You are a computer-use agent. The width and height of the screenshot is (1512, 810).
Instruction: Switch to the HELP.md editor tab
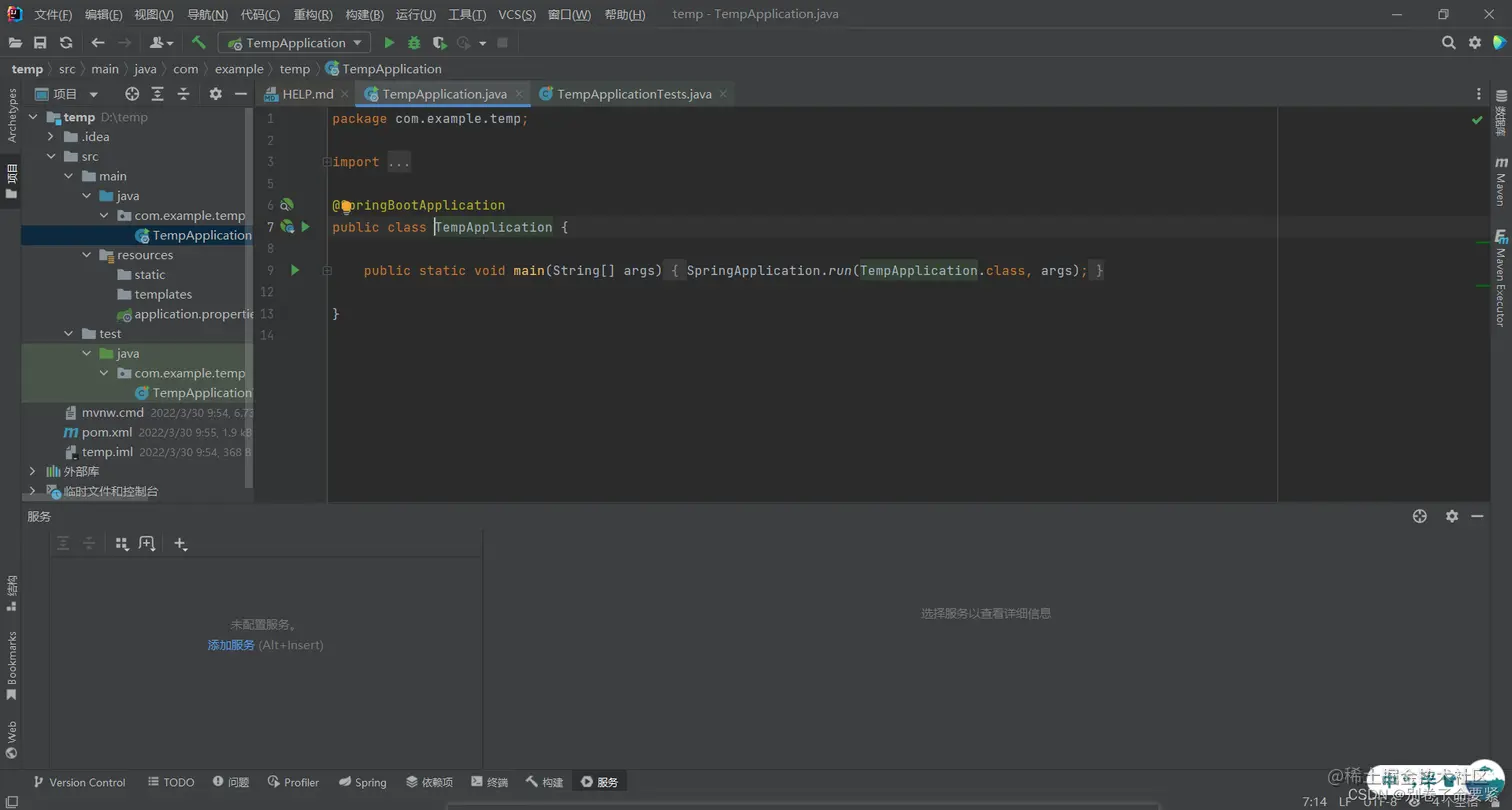[x=307, y=94]
